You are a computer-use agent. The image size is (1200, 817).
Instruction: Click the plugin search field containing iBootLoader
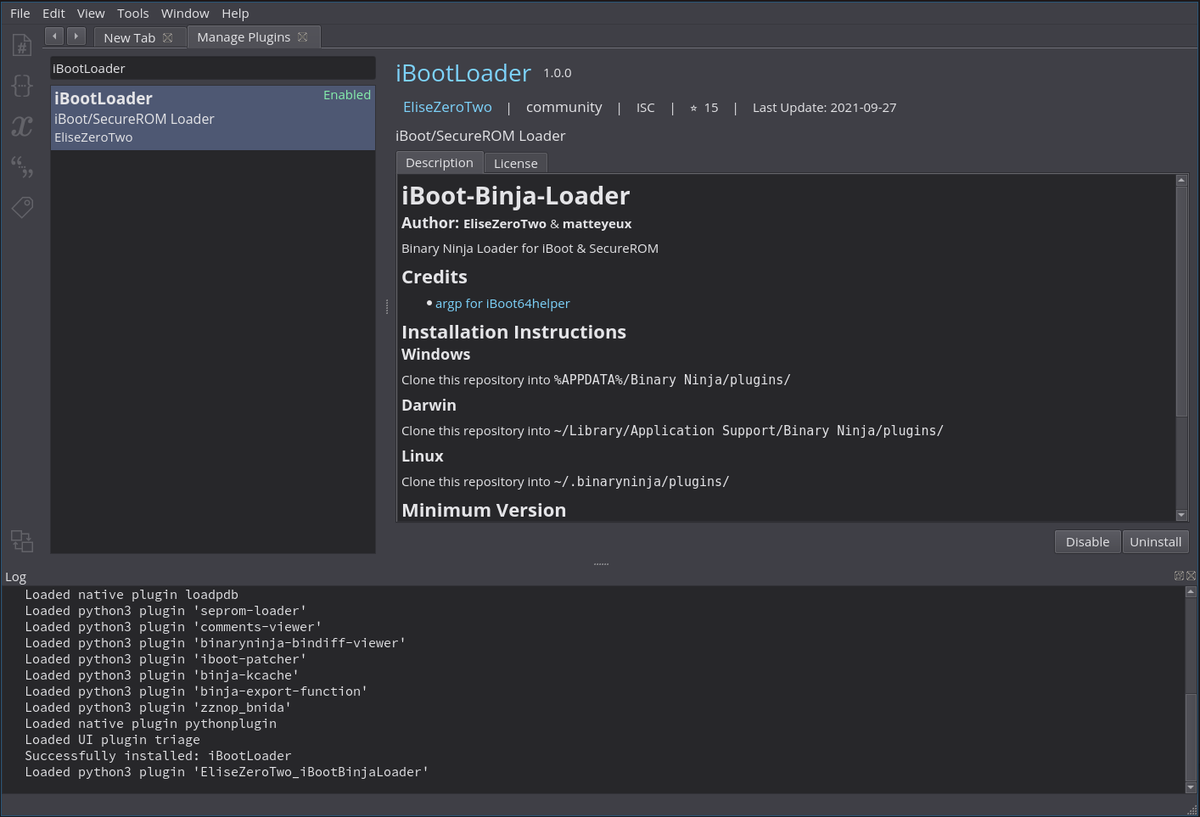213,69
